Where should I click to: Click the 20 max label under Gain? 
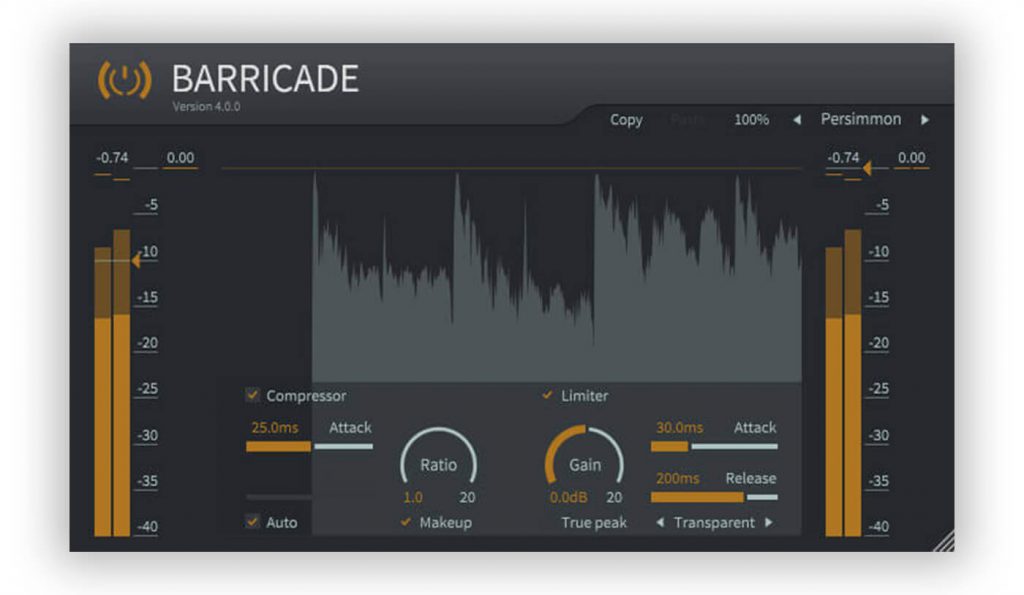[x=614, y=498]
